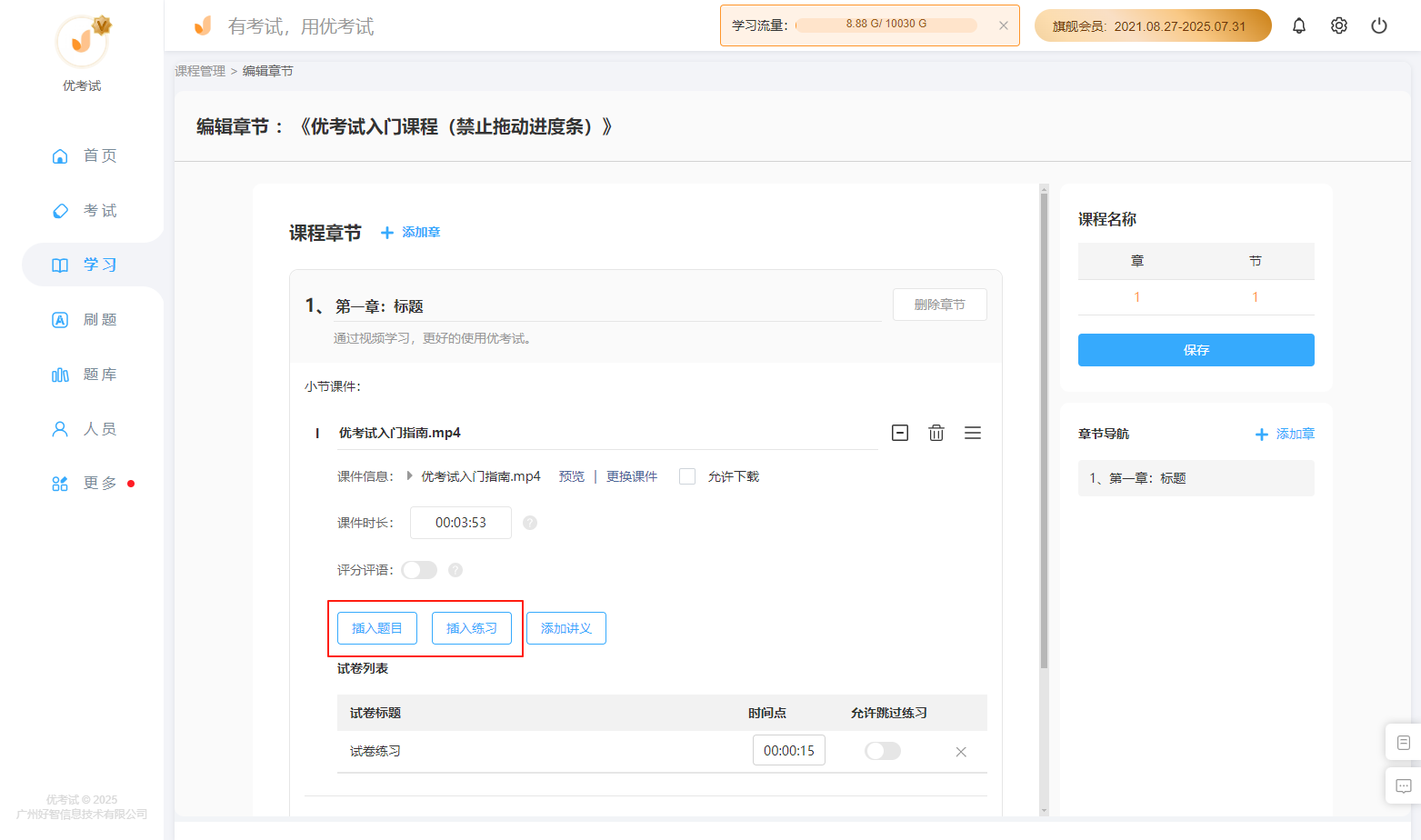Delete the 优考试入门指南.mp4 section trash icon
Viewport: 1421px width, 840px height.
(936, 433)
